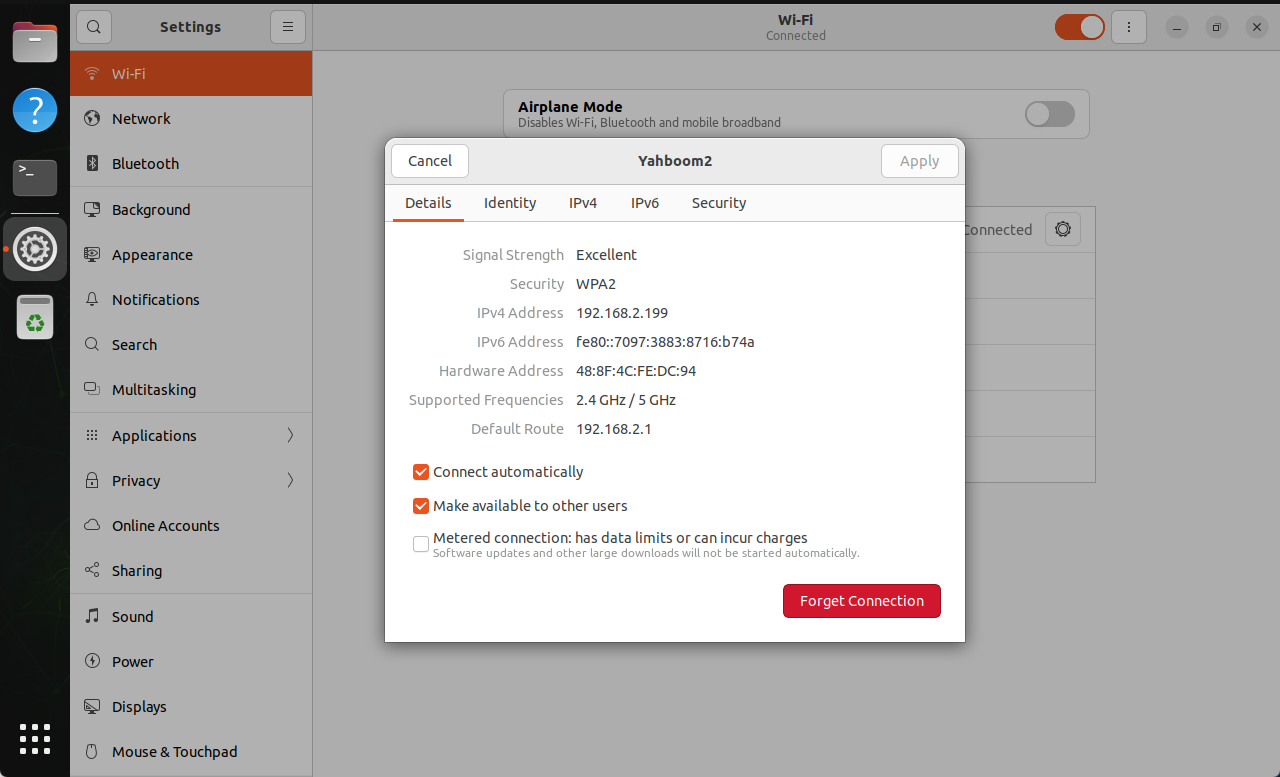Open Online Accounts in sidebar
1280x777 pixels.
point(191,526)
